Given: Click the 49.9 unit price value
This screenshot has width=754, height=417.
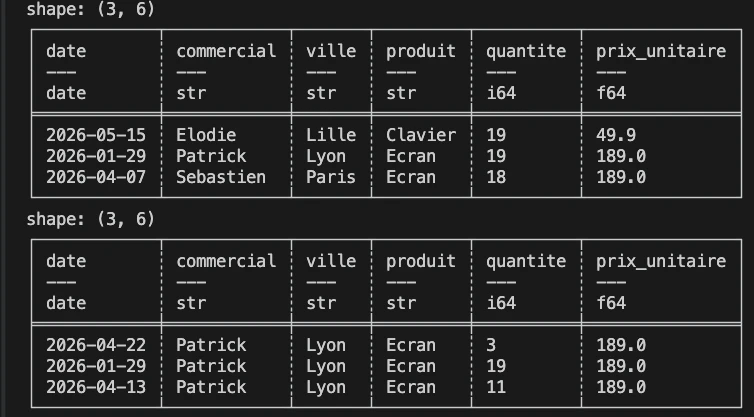Looking at the screenshot, I should click(616, 135).
